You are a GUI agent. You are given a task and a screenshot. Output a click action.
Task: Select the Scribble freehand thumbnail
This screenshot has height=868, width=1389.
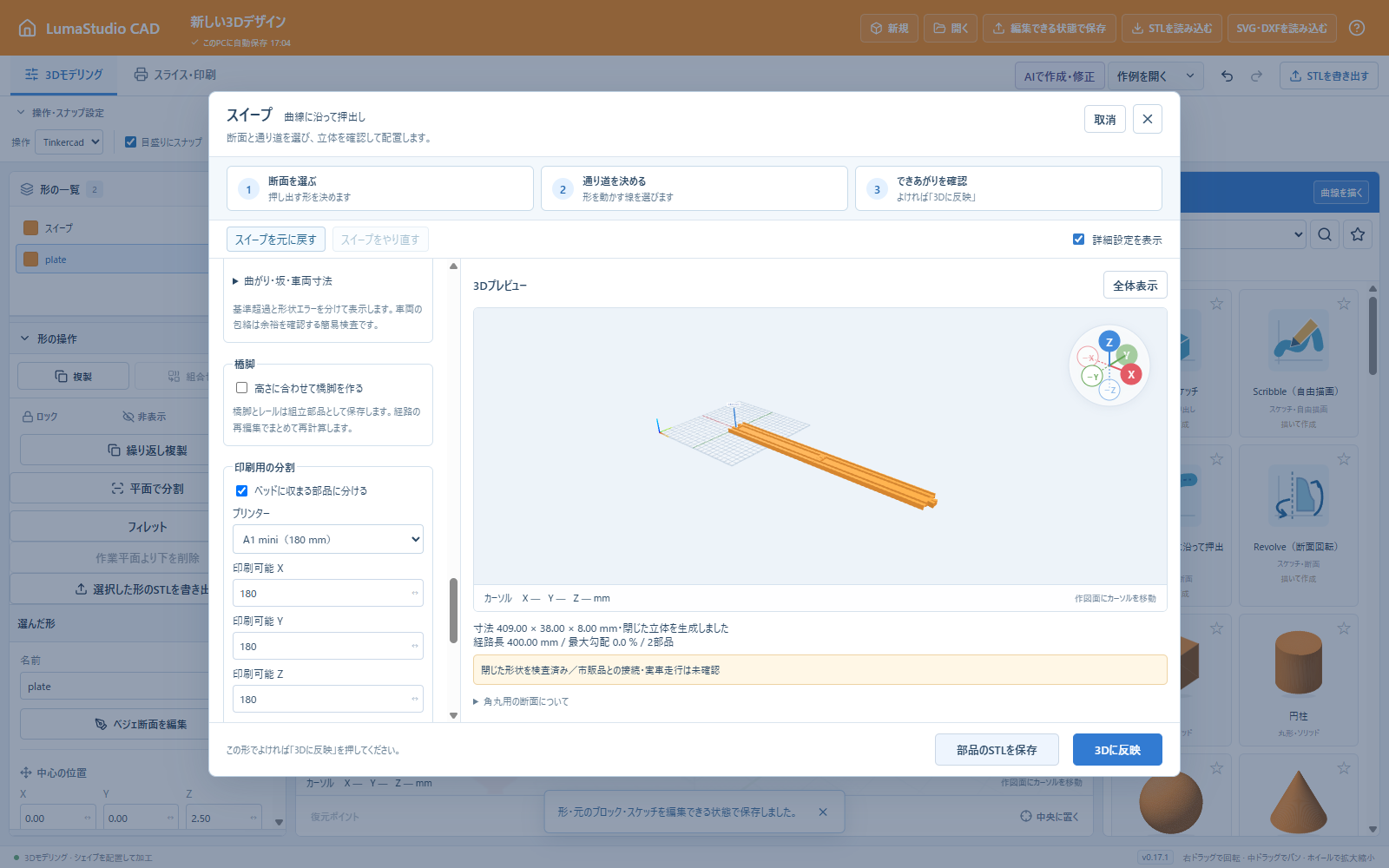[1298, 341]
